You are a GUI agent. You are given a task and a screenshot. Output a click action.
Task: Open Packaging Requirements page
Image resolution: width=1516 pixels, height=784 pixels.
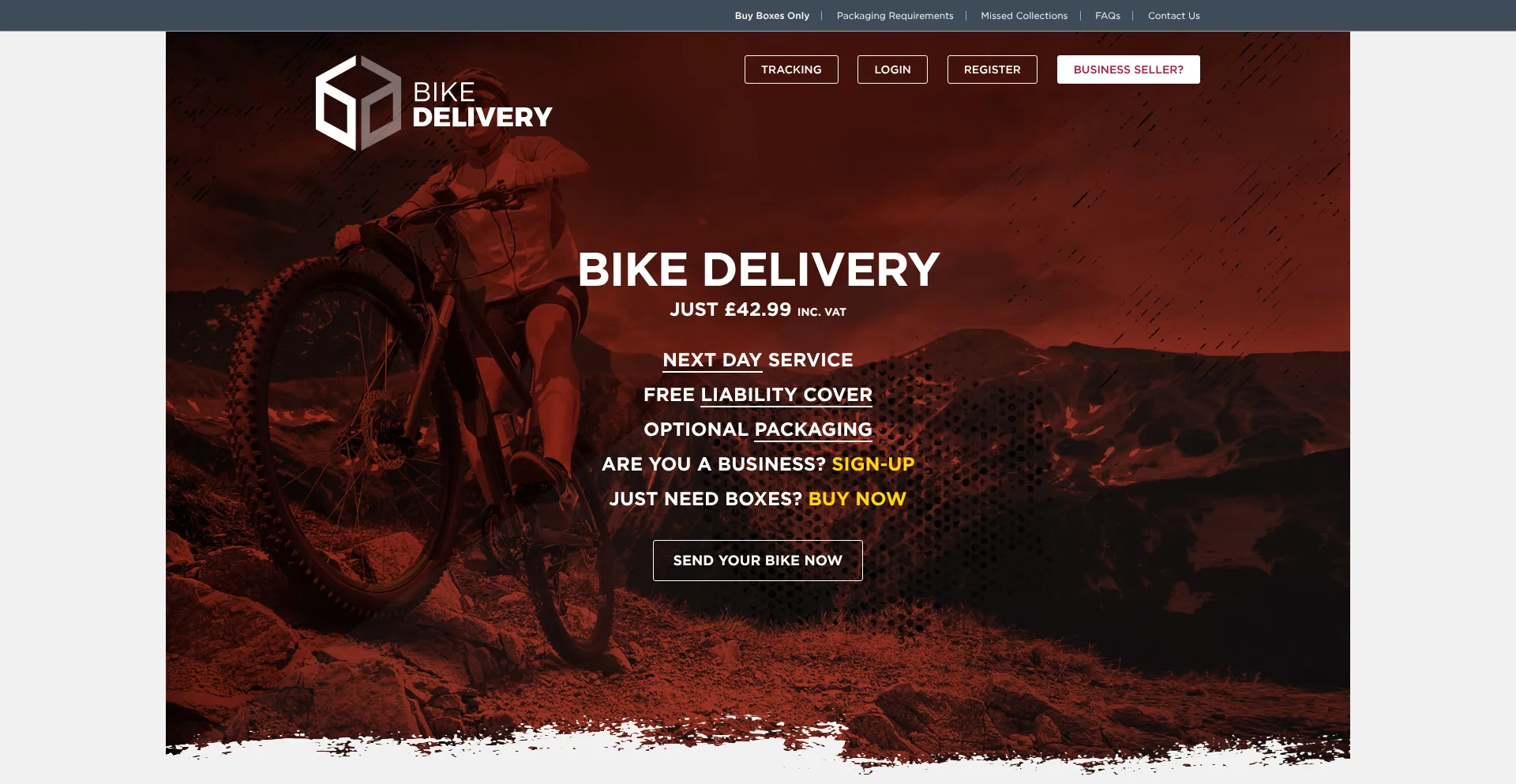point(895,16)
